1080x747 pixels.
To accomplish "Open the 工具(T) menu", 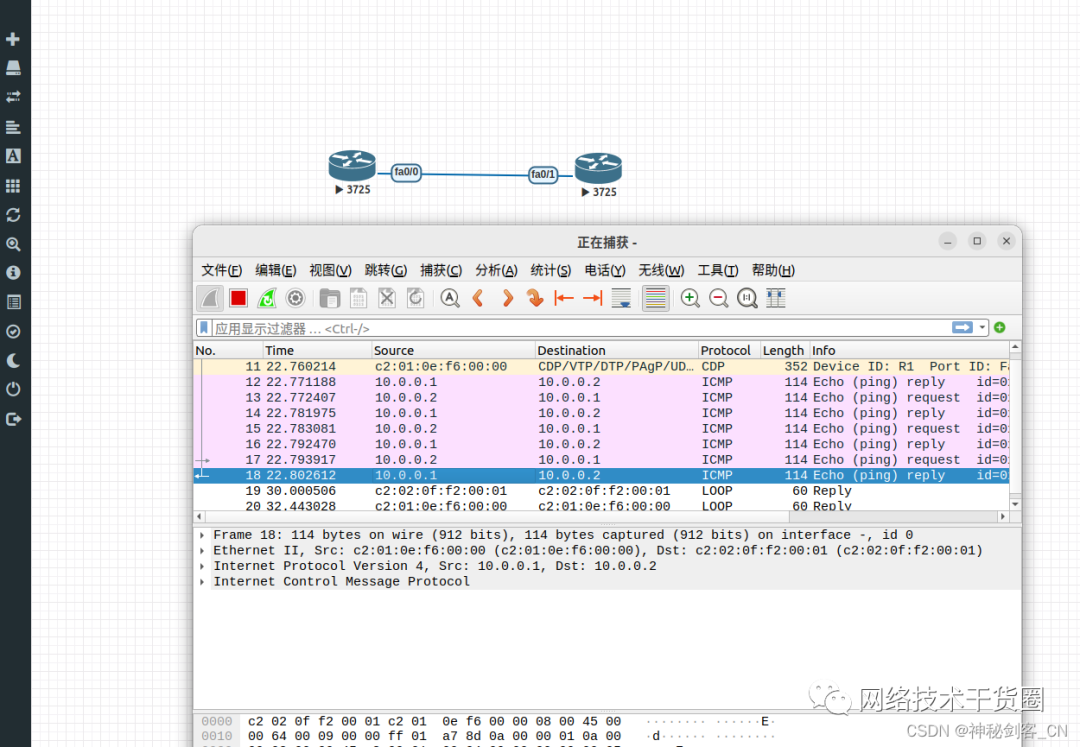I will (x=718, y=270).
